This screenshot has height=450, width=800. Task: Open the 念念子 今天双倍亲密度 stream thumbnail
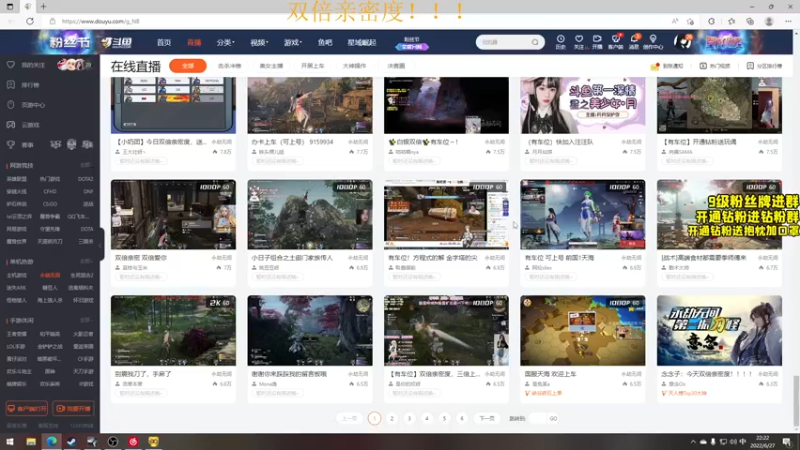[719, 330]
